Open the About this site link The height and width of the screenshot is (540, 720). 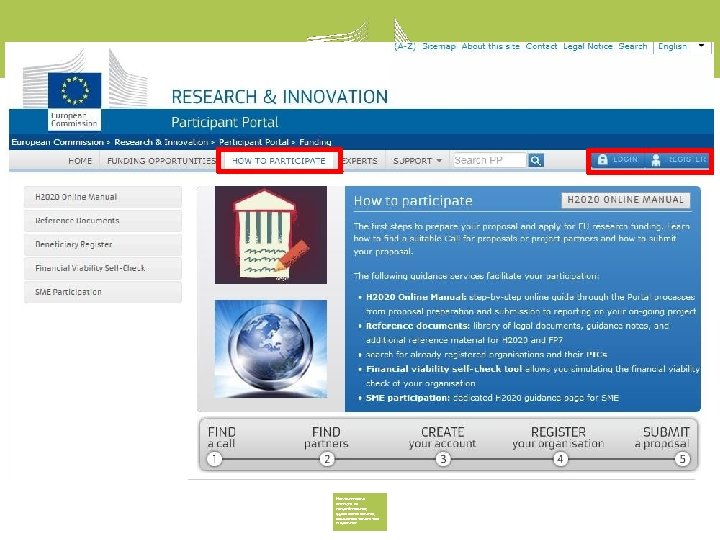pyautogui.click(x=490, y=46)
